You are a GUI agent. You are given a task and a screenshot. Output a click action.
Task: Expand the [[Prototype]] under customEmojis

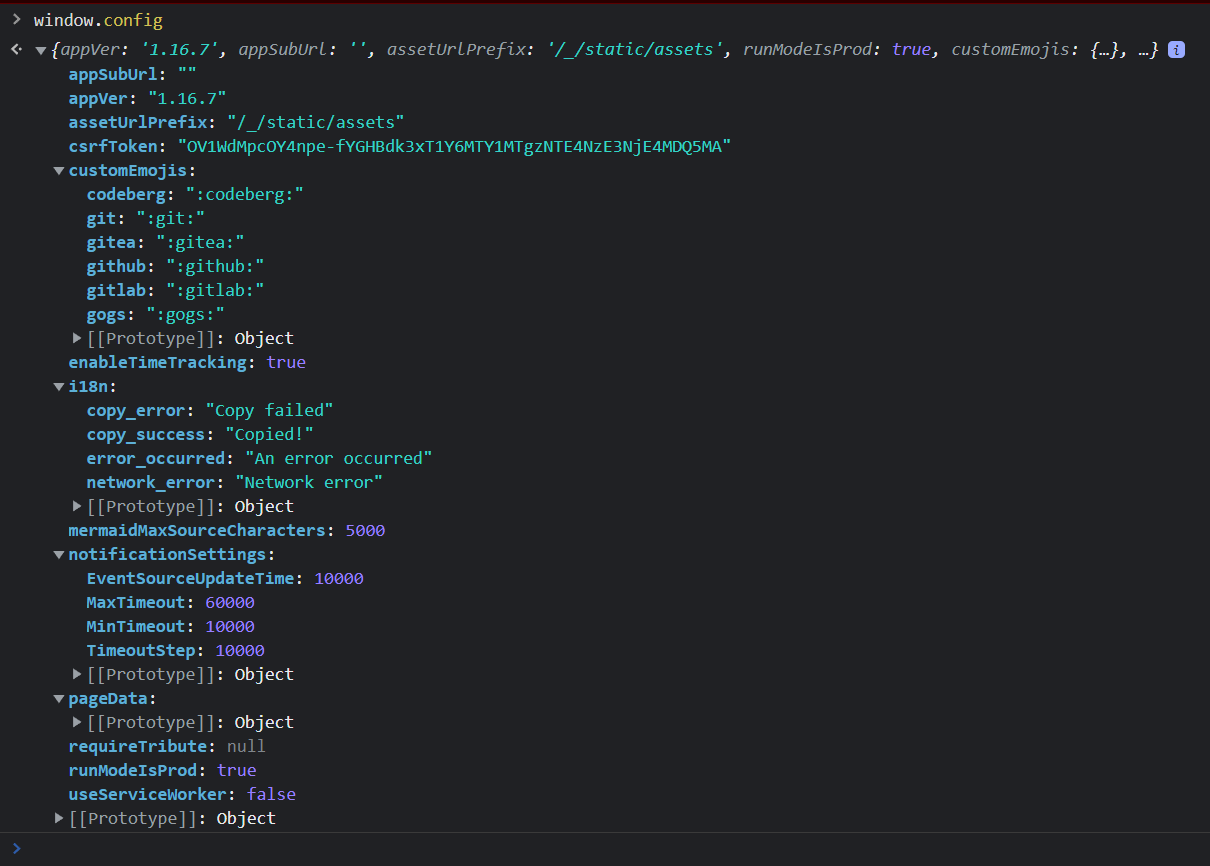pos(77,338)
